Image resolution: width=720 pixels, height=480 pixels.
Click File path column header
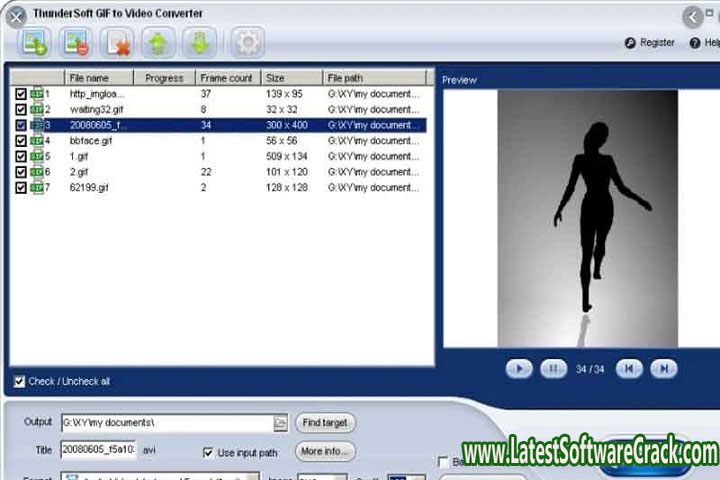click(x=375, y=78)
